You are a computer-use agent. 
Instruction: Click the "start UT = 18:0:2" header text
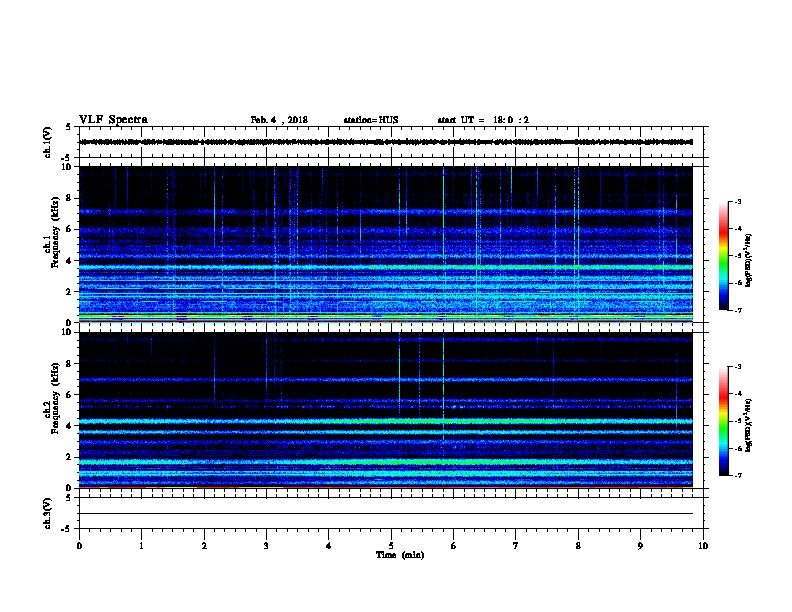point(483,120)
